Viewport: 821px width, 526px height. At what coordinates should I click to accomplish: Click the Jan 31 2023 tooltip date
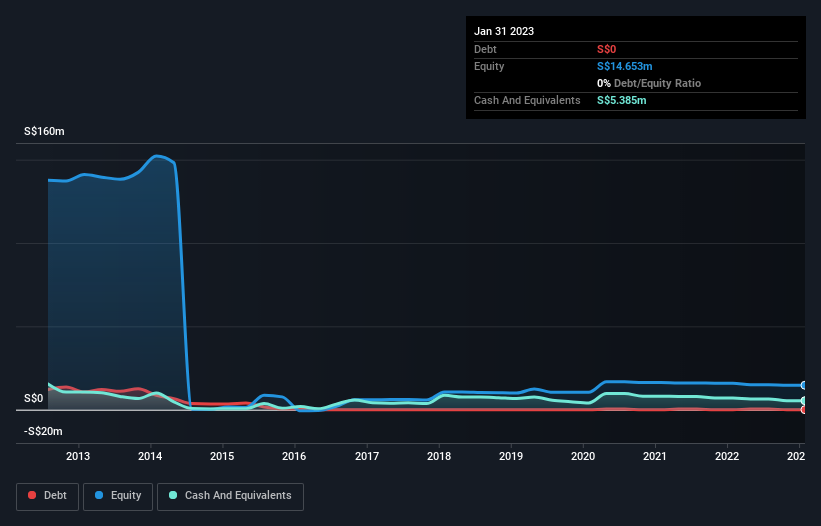pos(504,31)
